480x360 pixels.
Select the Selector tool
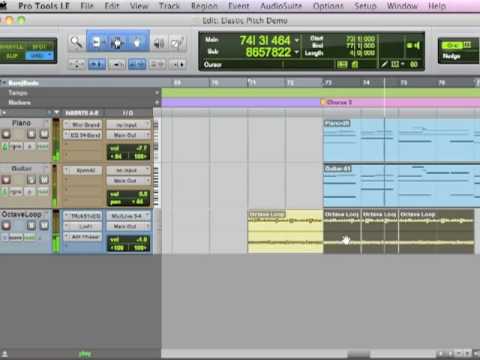117,42
